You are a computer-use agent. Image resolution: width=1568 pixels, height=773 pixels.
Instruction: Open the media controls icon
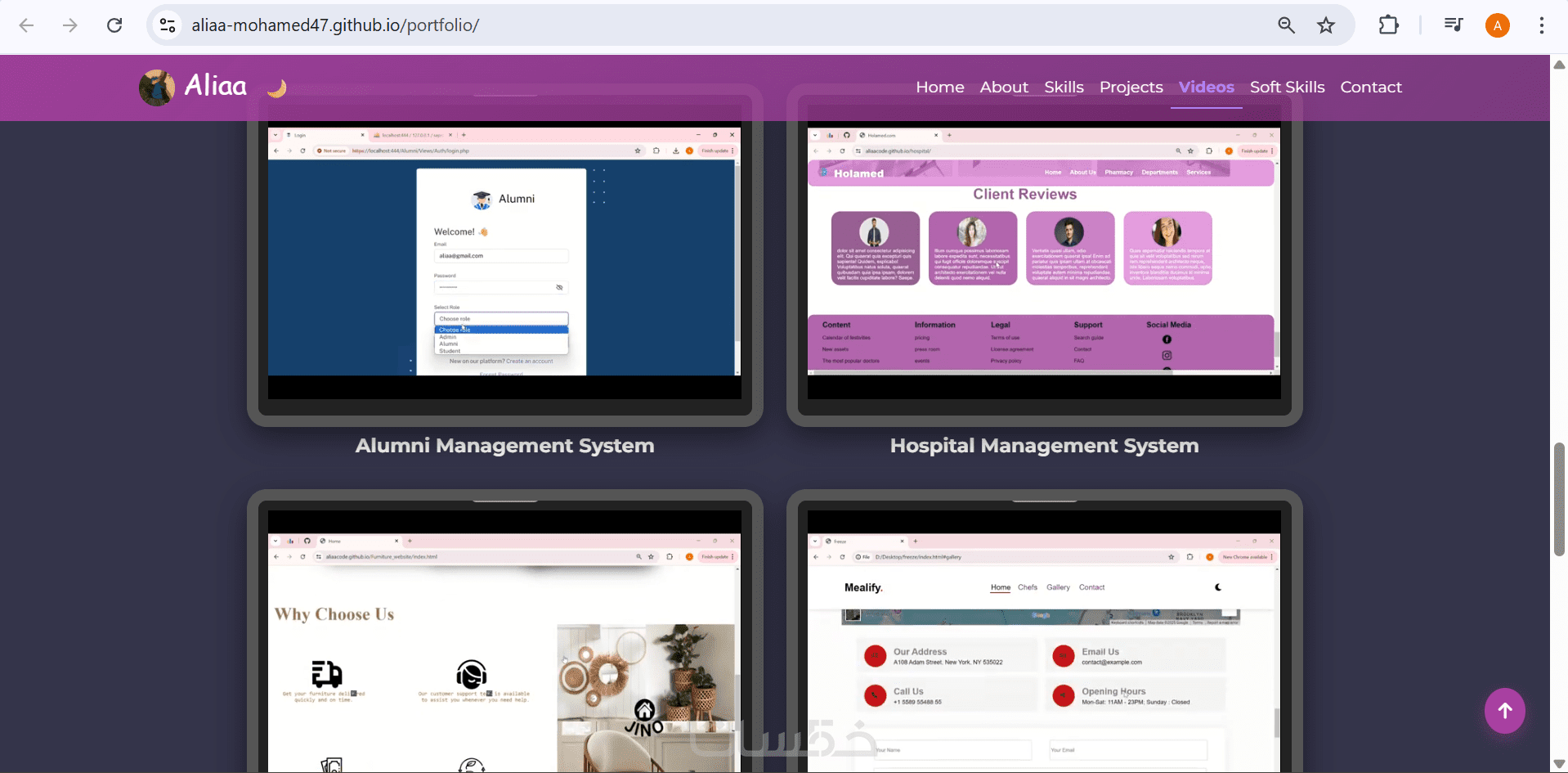pyautogui.click(x=1453, y=25)
